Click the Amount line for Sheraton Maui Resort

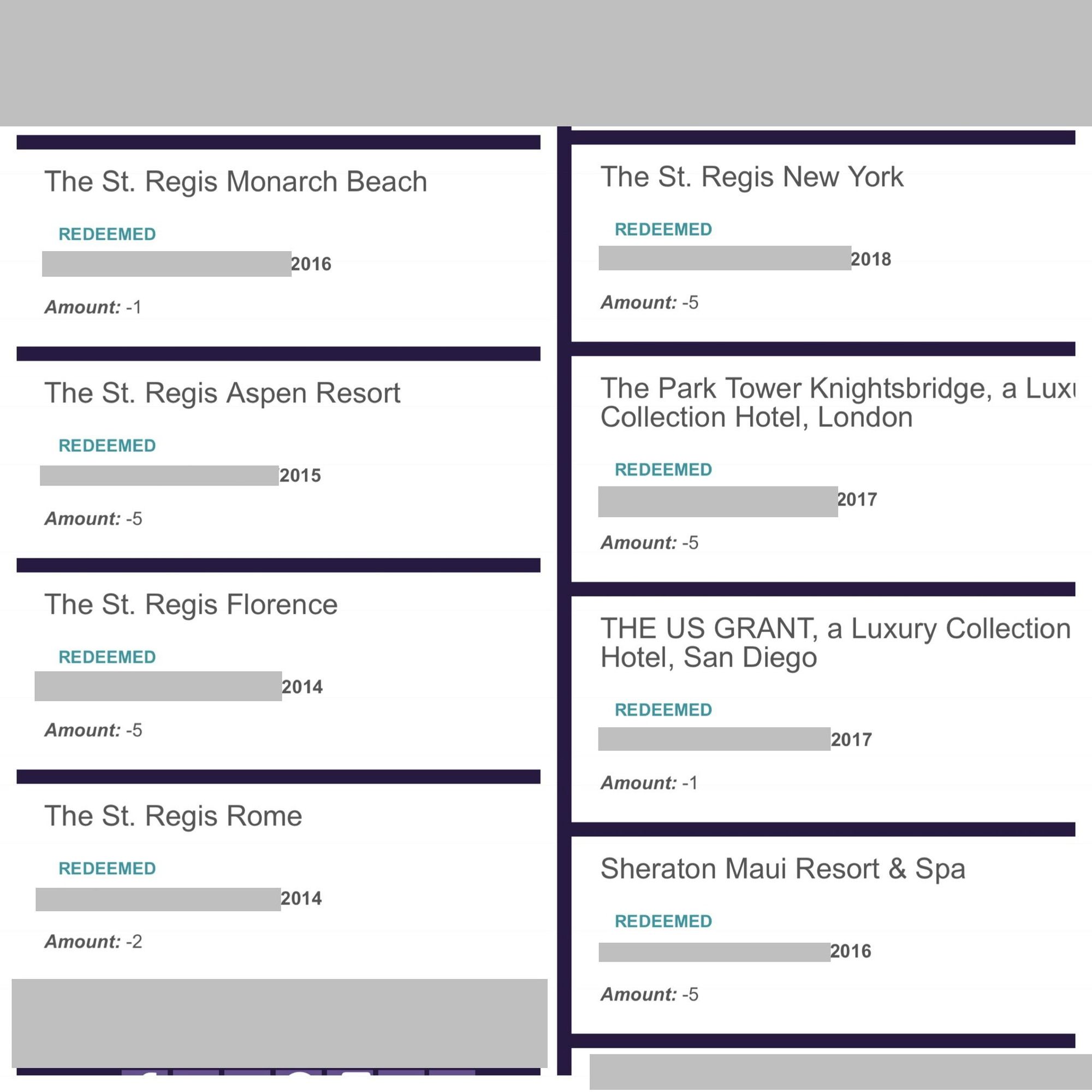(x=649, y=994)
